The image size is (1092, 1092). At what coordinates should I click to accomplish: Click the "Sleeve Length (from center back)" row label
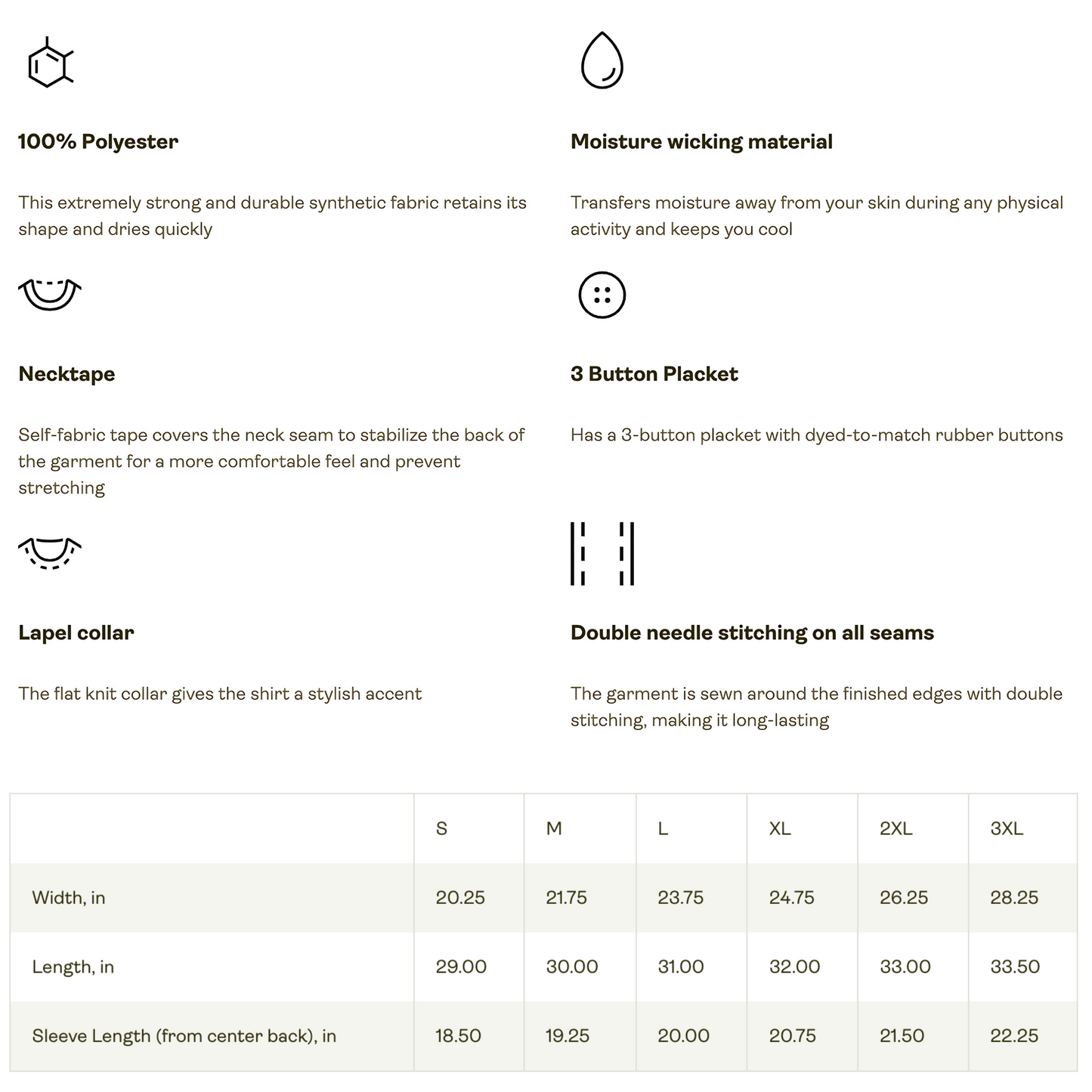(184, 1036)
